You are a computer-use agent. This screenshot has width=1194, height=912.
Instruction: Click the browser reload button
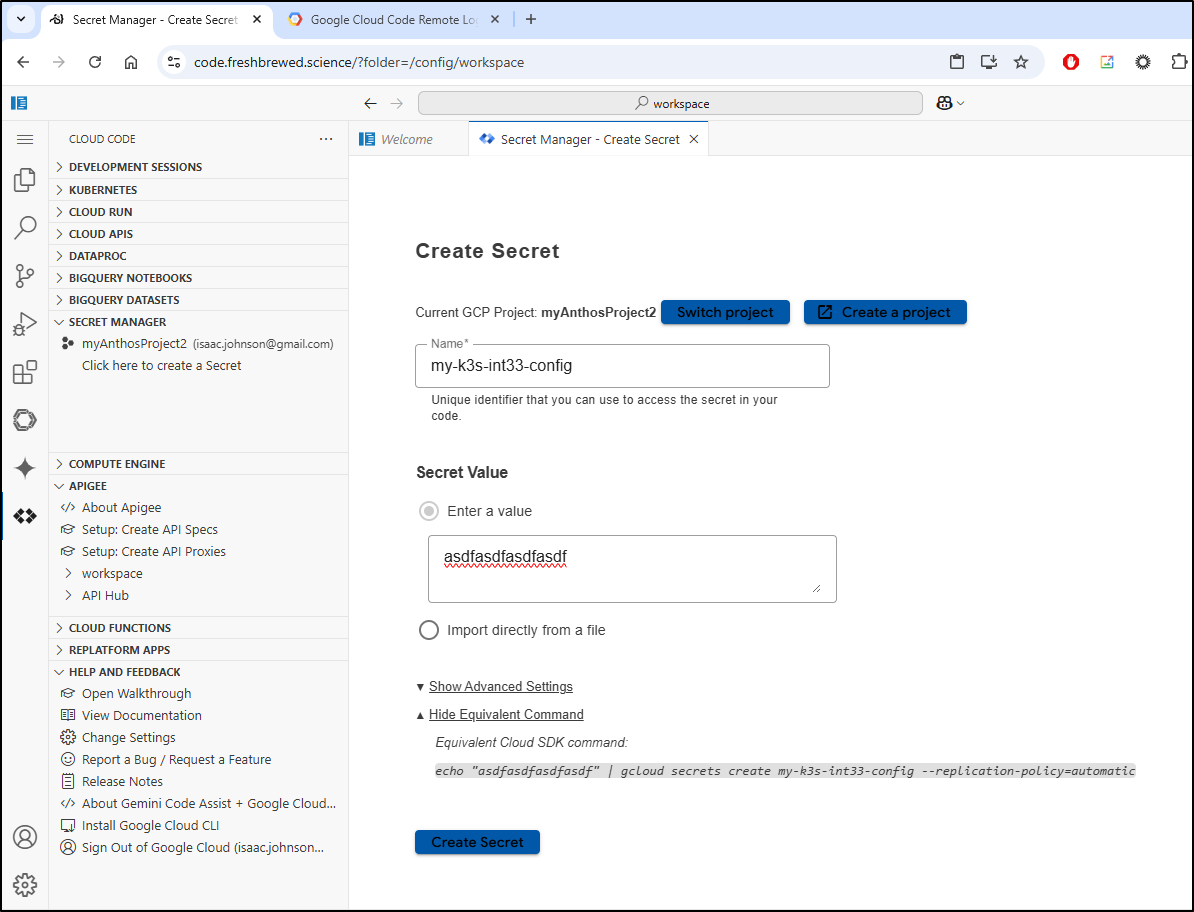[x=95, y=62]
